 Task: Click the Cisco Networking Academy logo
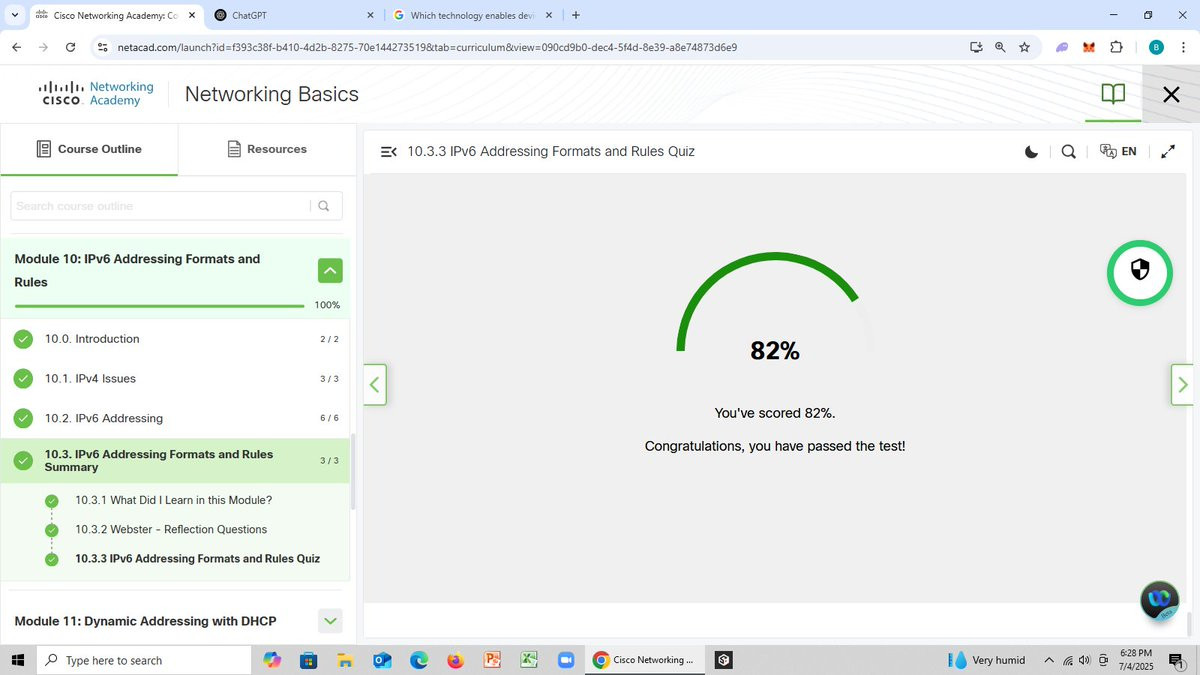[x=96, y=94]
